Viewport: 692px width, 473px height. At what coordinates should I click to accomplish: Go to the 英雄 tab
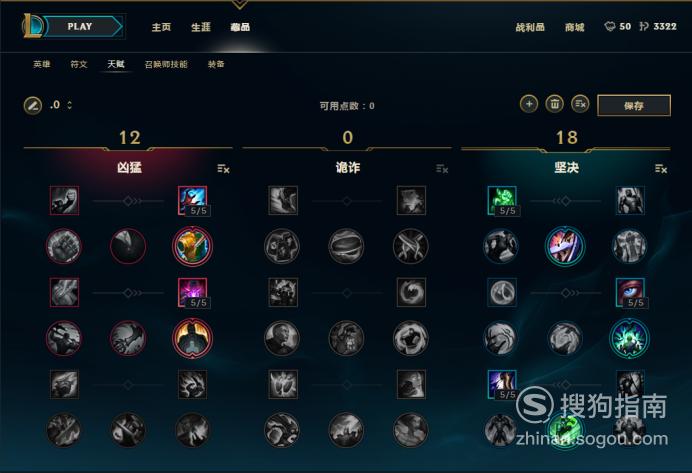(41, 64)
